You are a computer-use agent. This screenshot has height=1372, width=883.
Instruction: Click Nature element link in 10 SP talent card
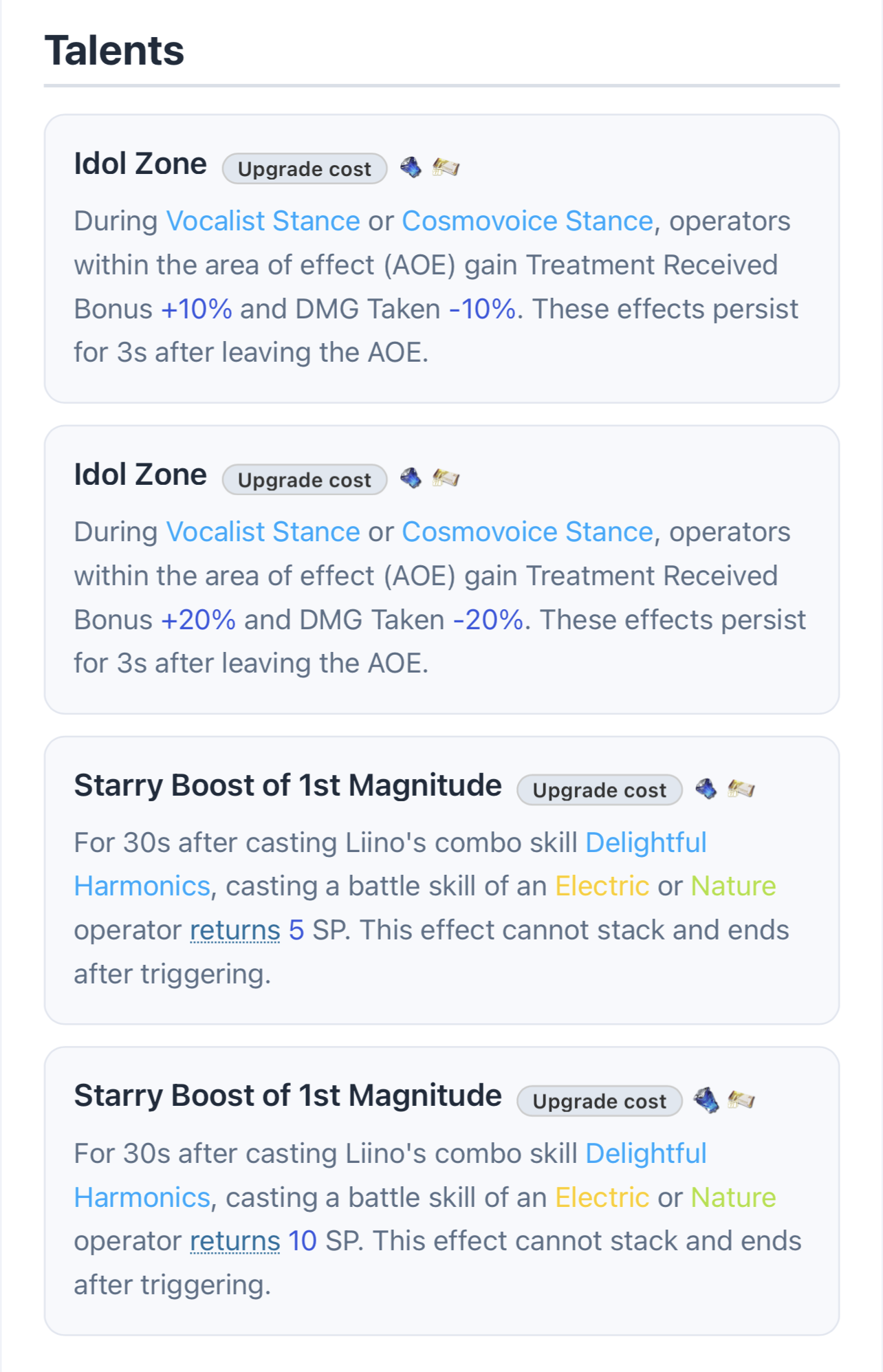[x=734, y=1197]
